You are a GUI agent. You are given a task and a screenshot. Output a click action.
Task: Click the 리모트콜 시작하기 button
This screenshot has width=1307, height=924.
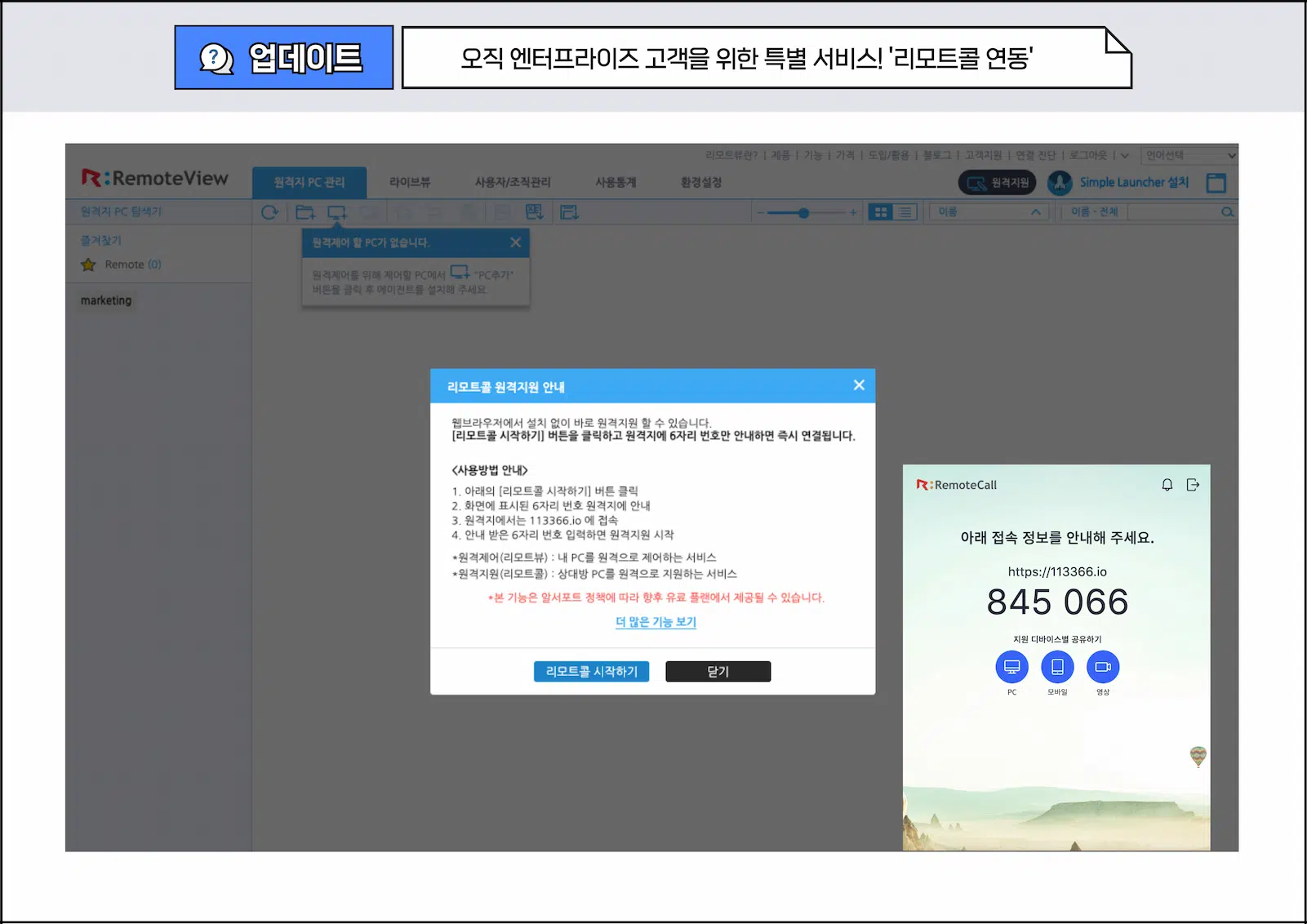(x=591, y=672)
